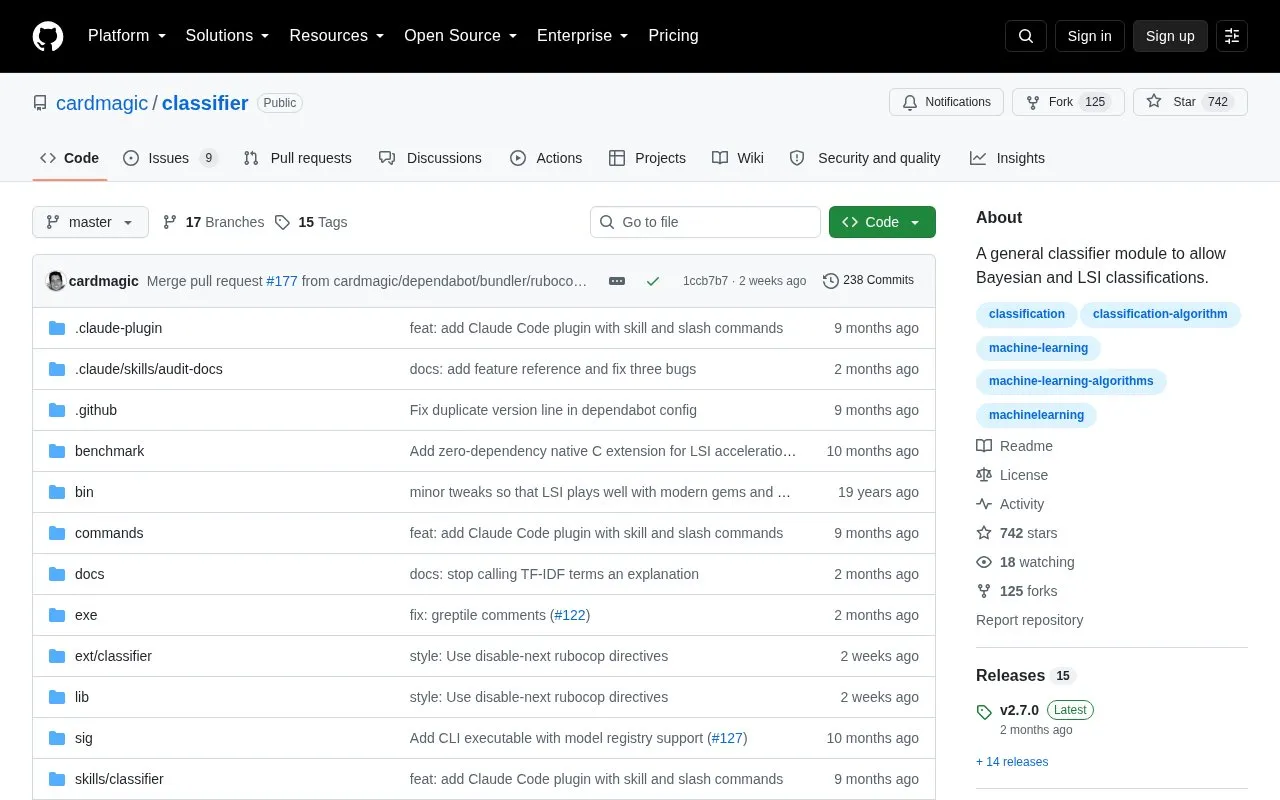1280x800 pixels.
Task: Expand the Open Source menu
Action: [461, 36]
